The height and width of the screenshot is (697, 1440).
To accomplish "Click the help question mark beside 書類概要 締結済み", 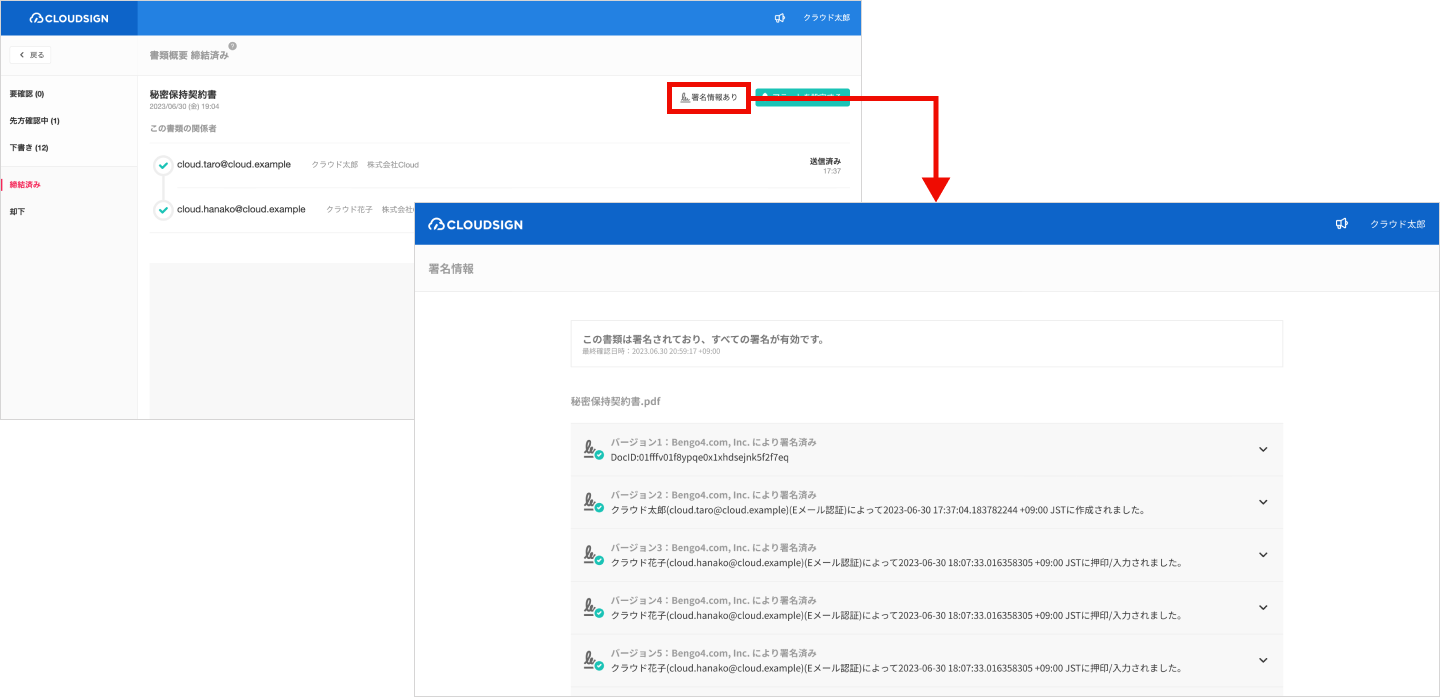I will coord(232,46).
